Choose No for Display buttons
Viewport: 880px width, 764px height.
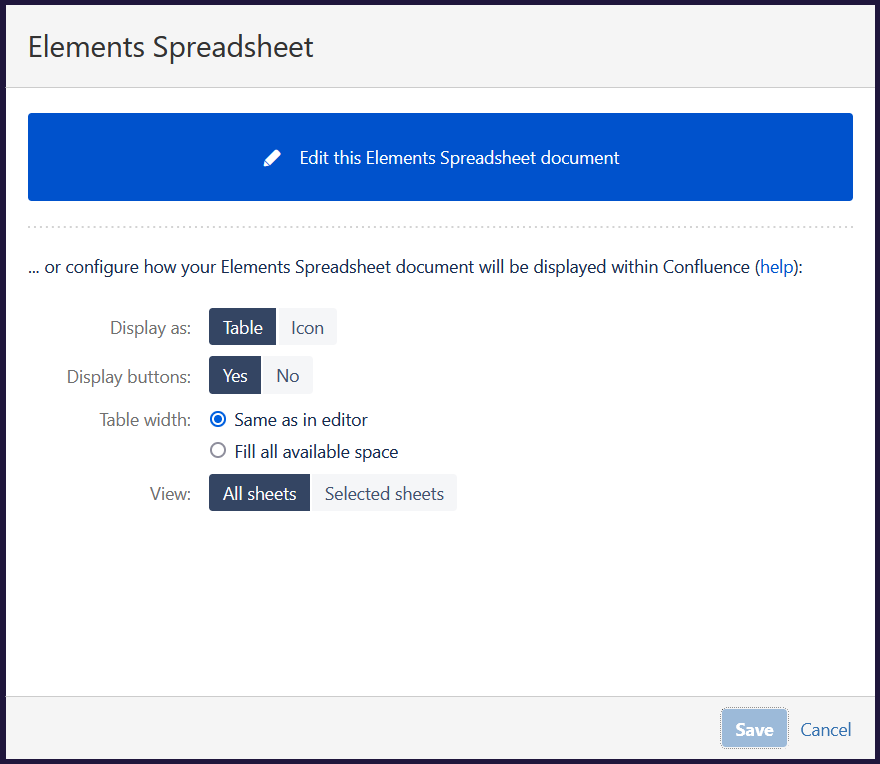288,376
